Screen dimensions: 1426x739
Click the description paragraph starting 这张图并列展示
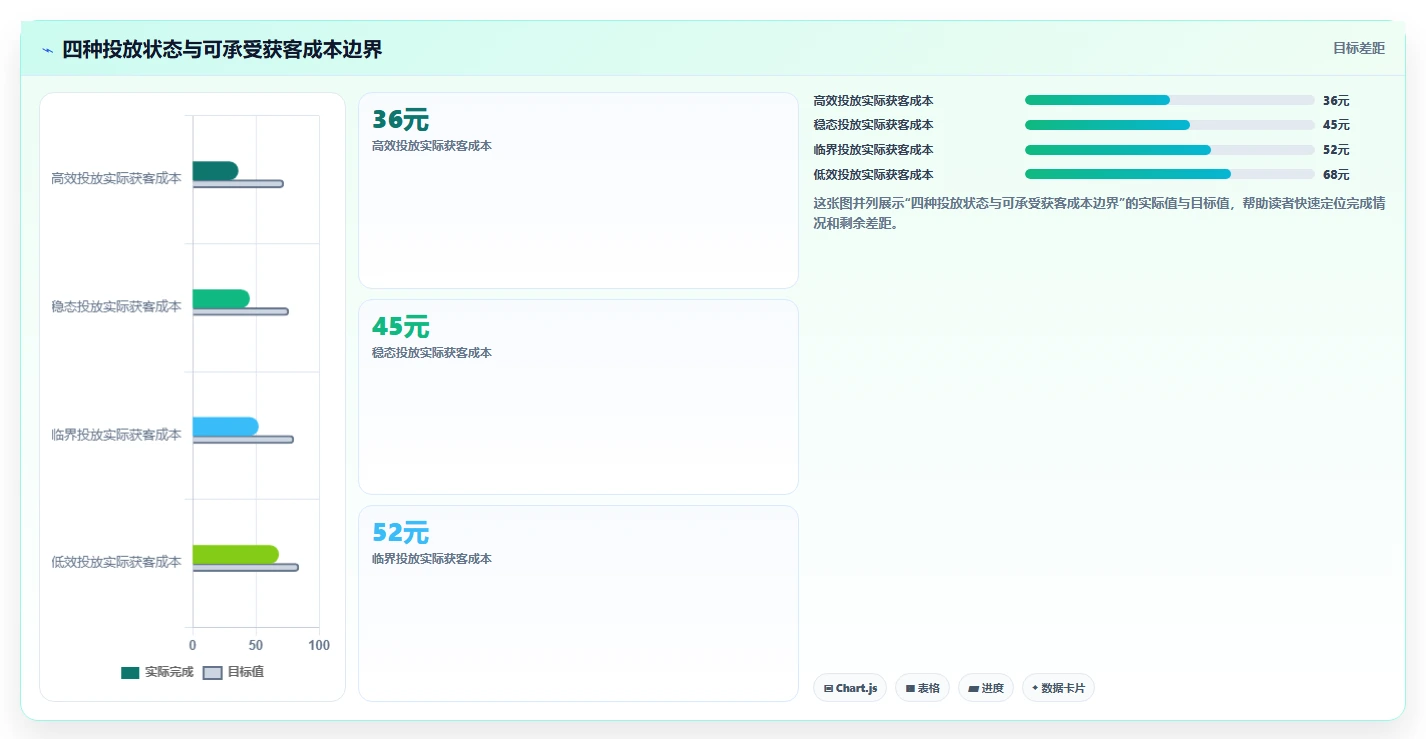click(1099, 213)
